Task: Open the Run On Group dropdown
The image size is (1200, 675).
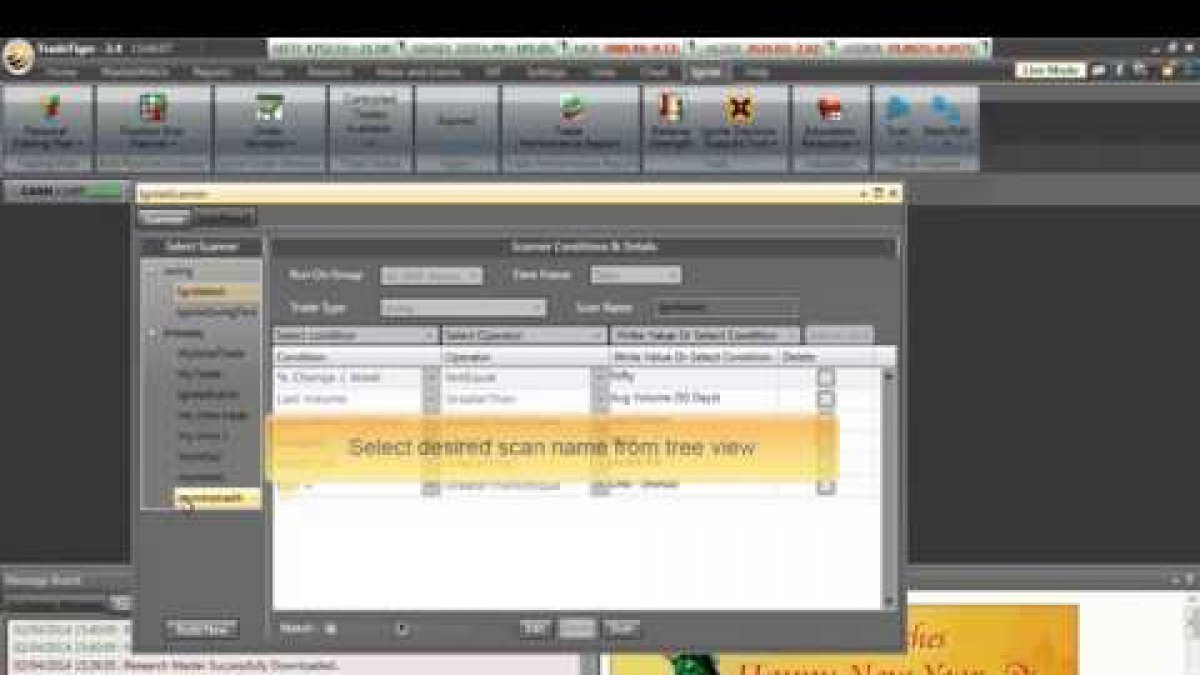Action: point(431,275)
